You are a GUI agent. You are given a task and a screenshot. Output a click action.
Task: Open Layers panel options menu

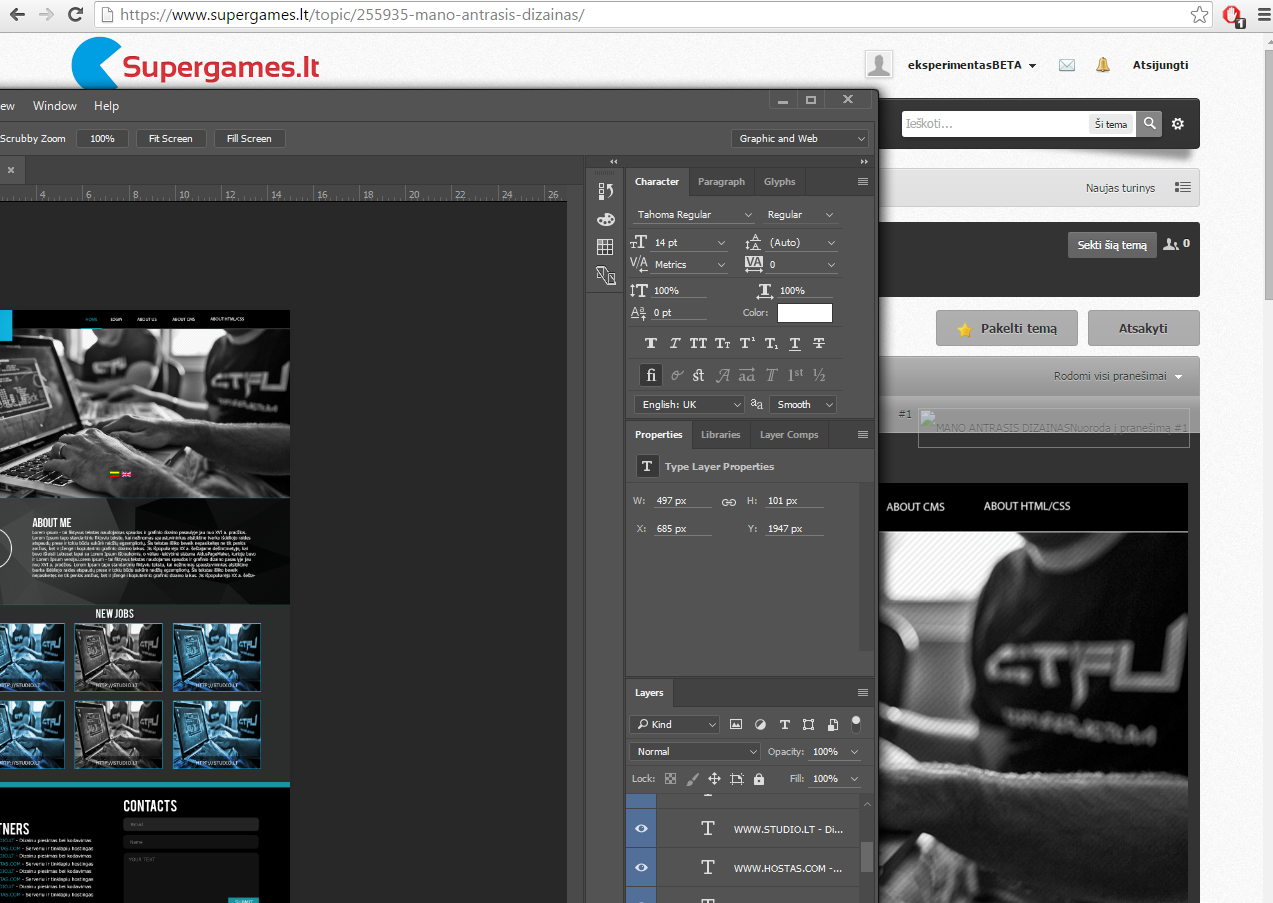pos(863,692)
